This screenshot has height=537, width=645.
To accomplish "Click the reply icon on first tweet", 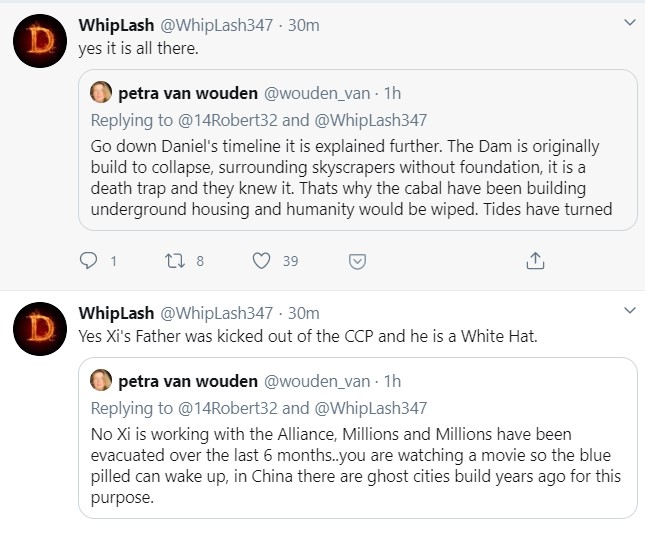I will tap(89, 261).
